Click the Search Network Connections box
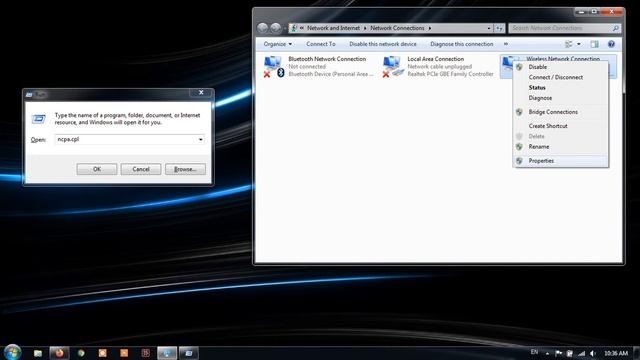The height and width of the screenshot is (360, 640). pyautogui.click(x=565, y=28)
